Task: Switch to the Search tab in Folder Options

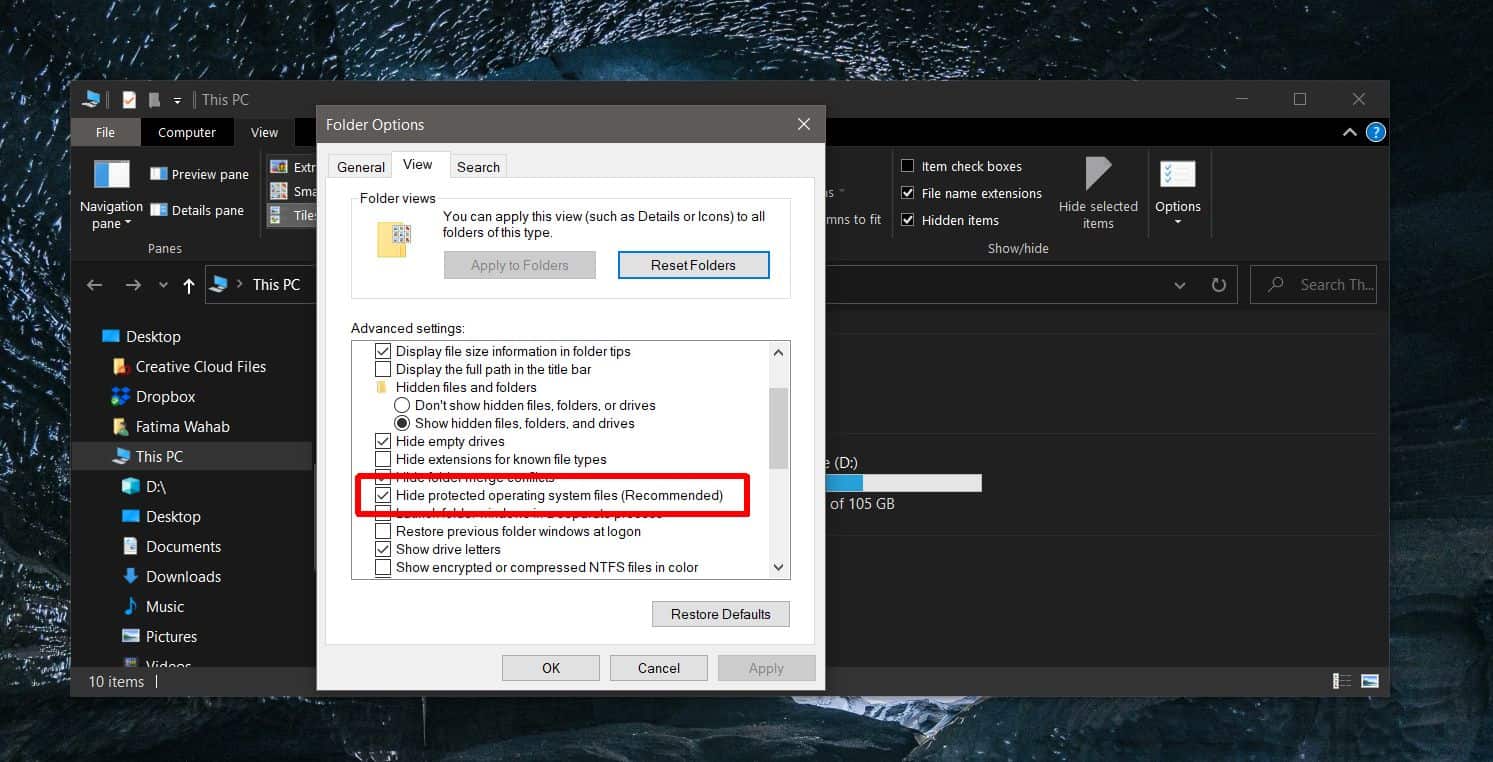Action: coord(478,166)
